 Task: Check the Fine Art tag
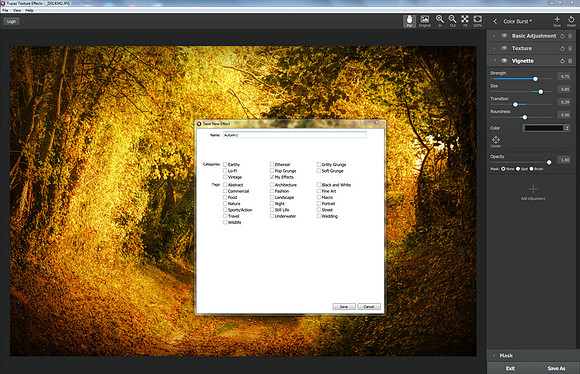319,191
